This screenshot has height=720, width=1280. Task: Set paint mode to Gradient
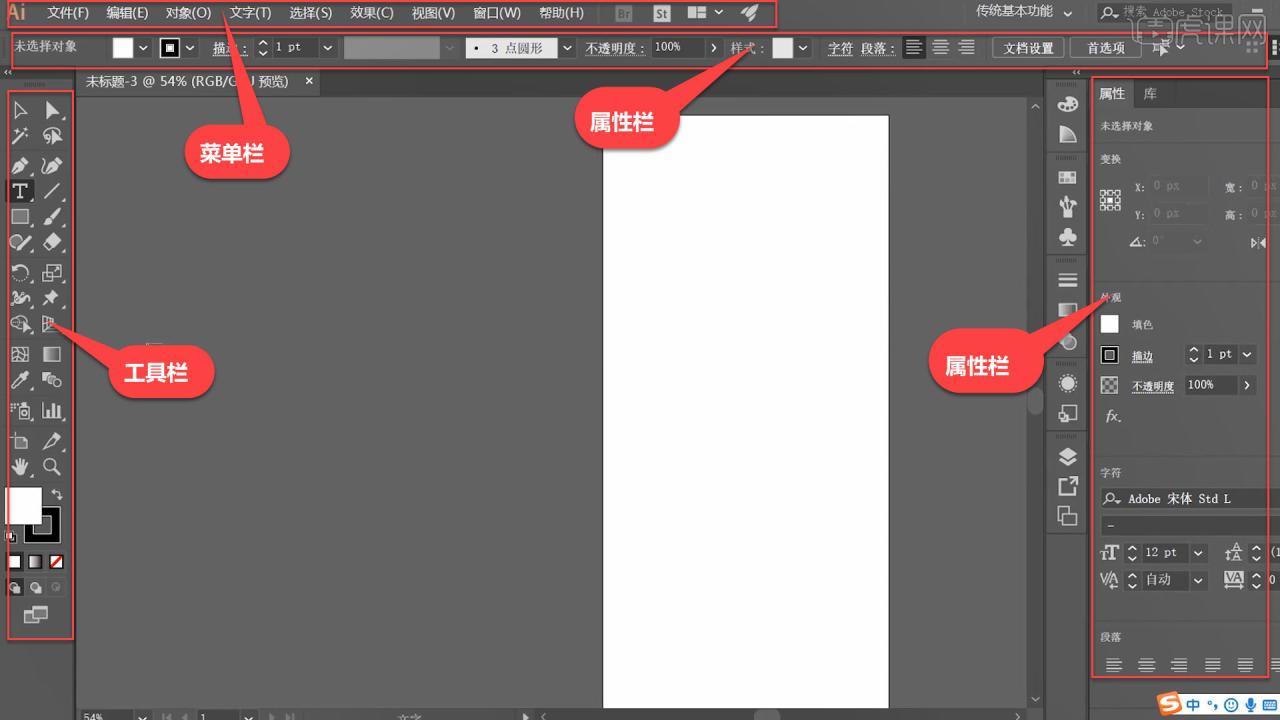(x=35, y=562)
